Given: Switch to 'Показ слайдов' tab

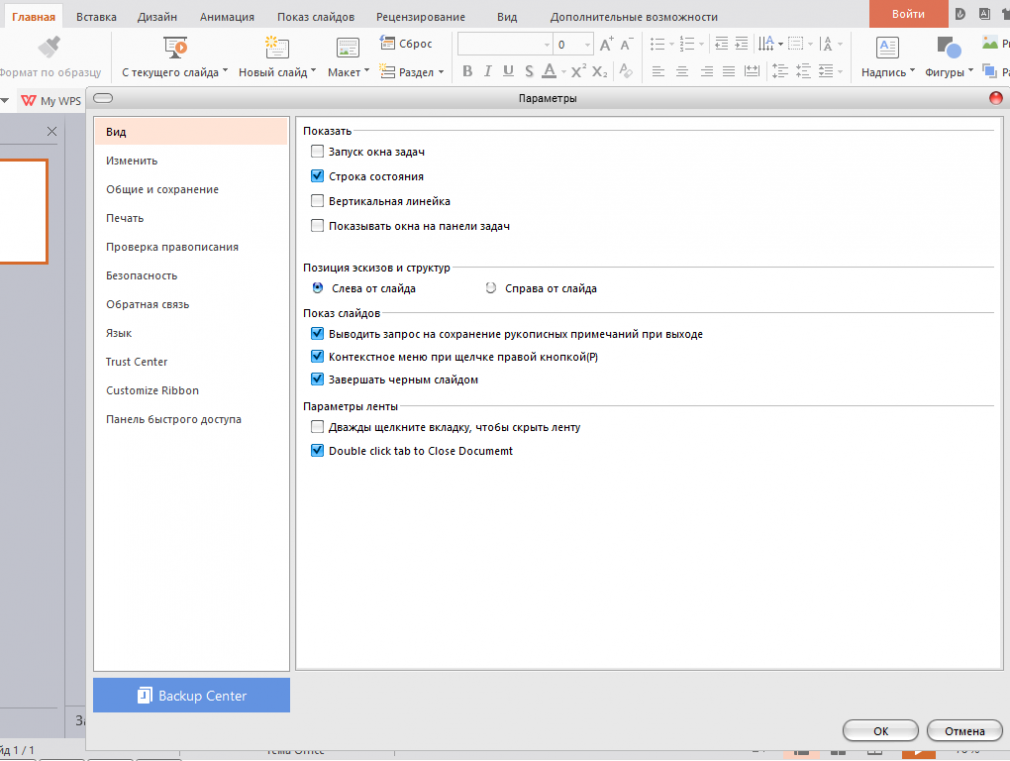Looking at the screenshot, I should (316, 17).
